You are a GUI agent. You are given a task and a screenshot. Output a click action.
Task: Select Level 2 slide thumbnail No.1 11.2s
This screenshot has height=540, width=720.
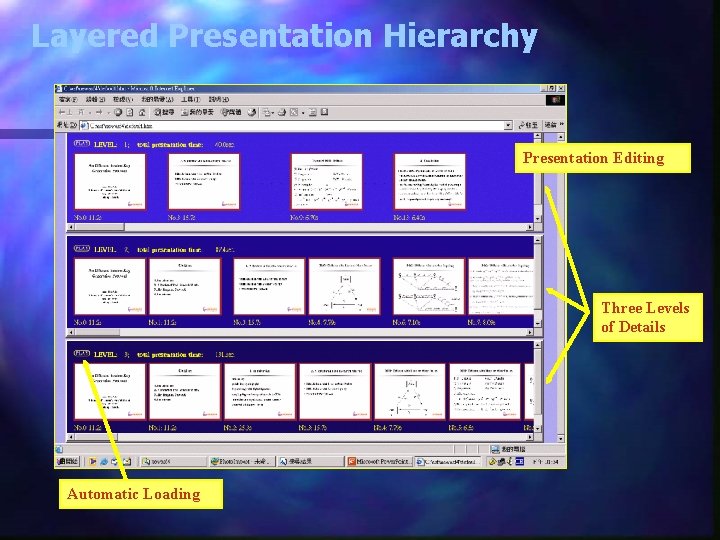tap(185, 287)
